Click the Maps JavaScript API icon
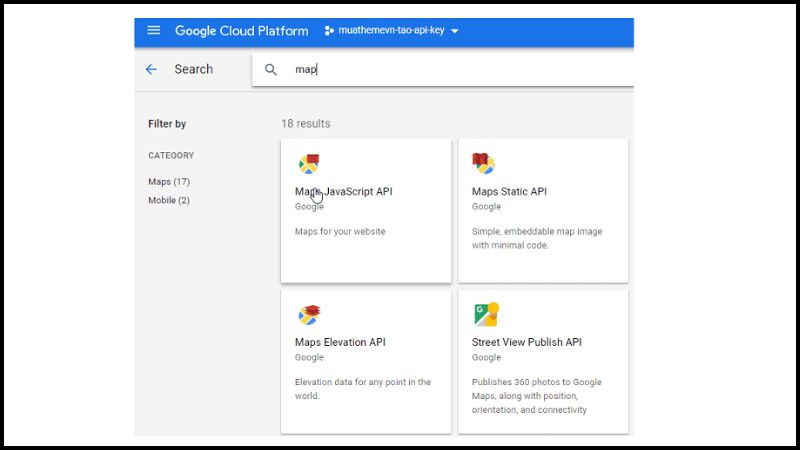Viewport: 800px width, 450px height. pos(309,164)
